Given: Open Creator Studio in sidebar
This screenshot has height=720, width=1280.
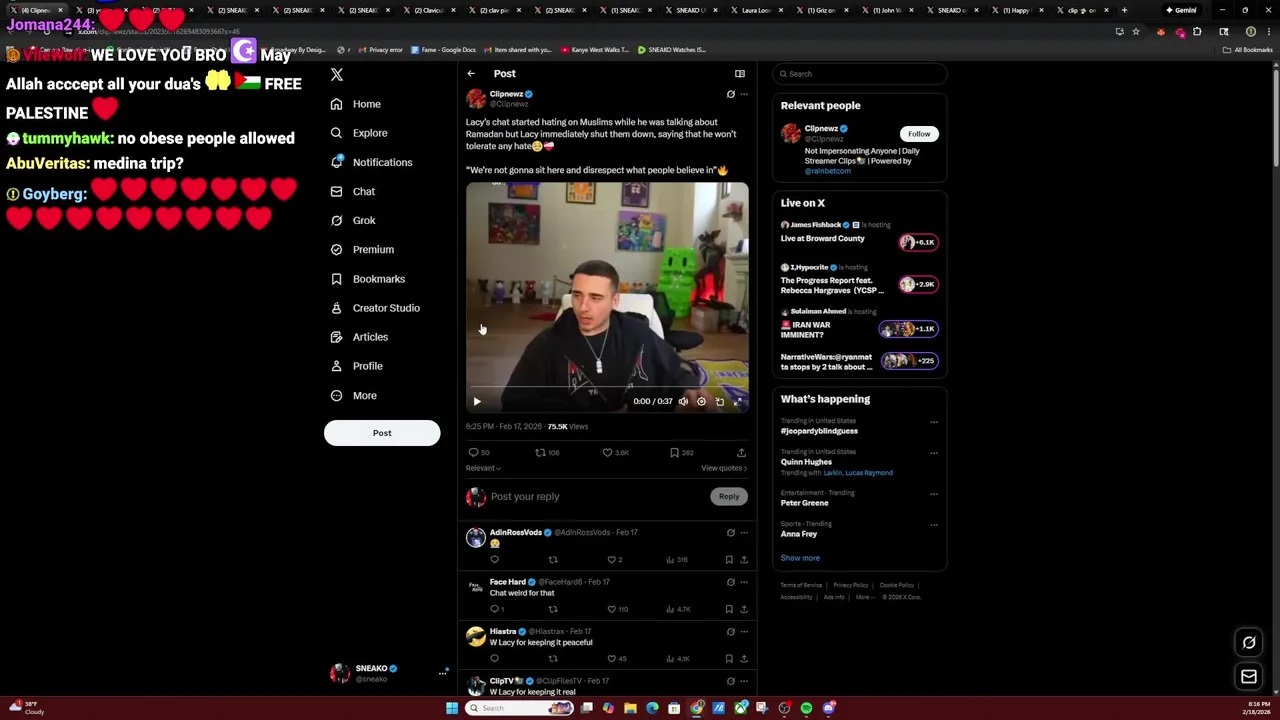Looking at the screenshot, I should 375,308.
